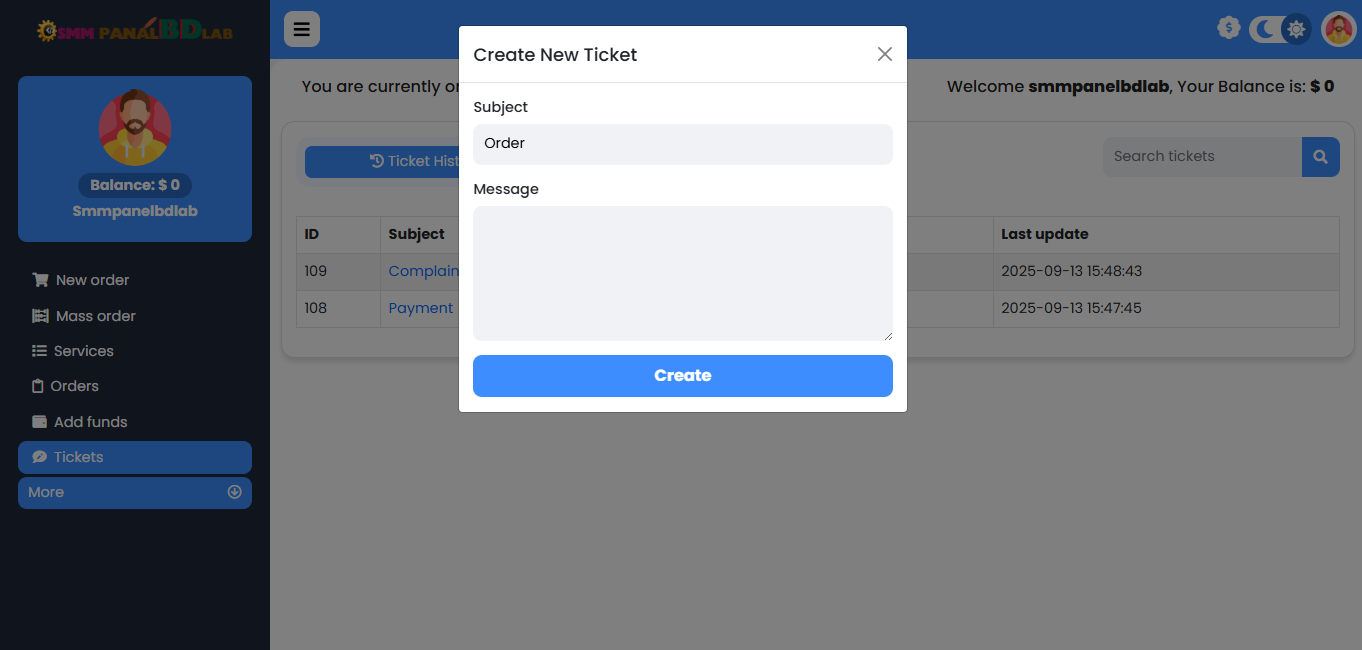Click the Mass order icon
1362x650 pixels.
pos(40,316)
